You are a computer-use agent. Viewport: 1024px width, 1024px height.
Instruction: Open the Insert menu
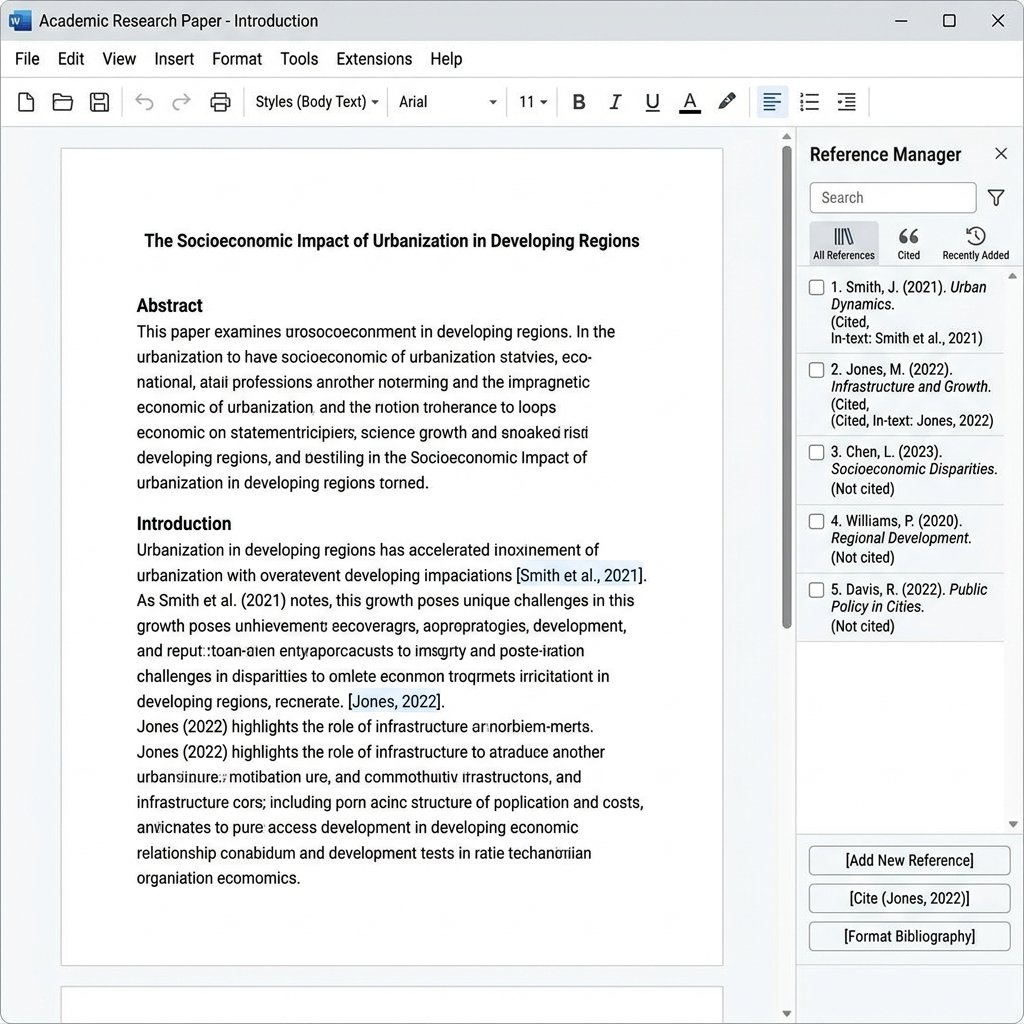tap(174, 59)
